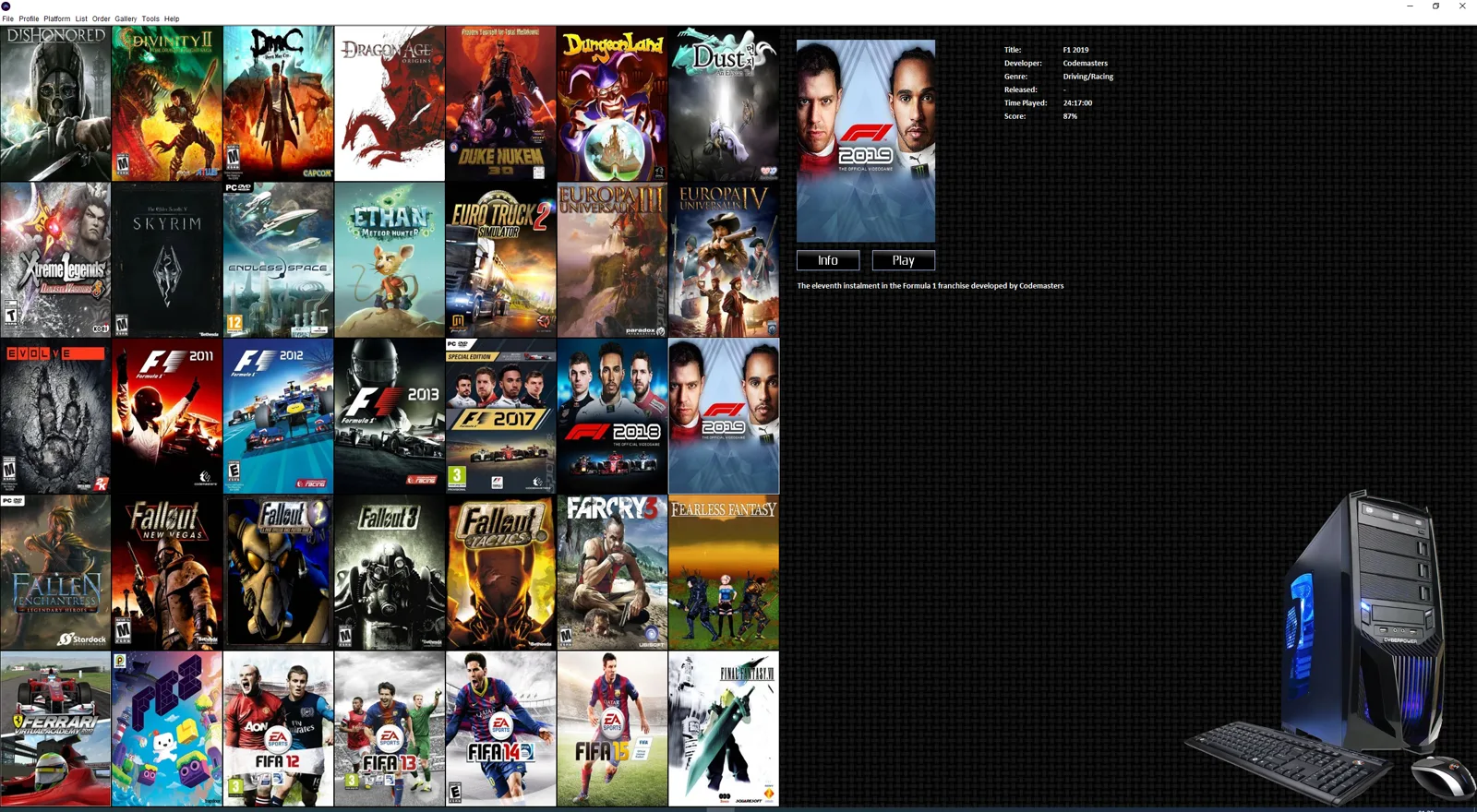Click the app icon in title bar
Screen dimensions: 1477x812
tap(6, 6)
